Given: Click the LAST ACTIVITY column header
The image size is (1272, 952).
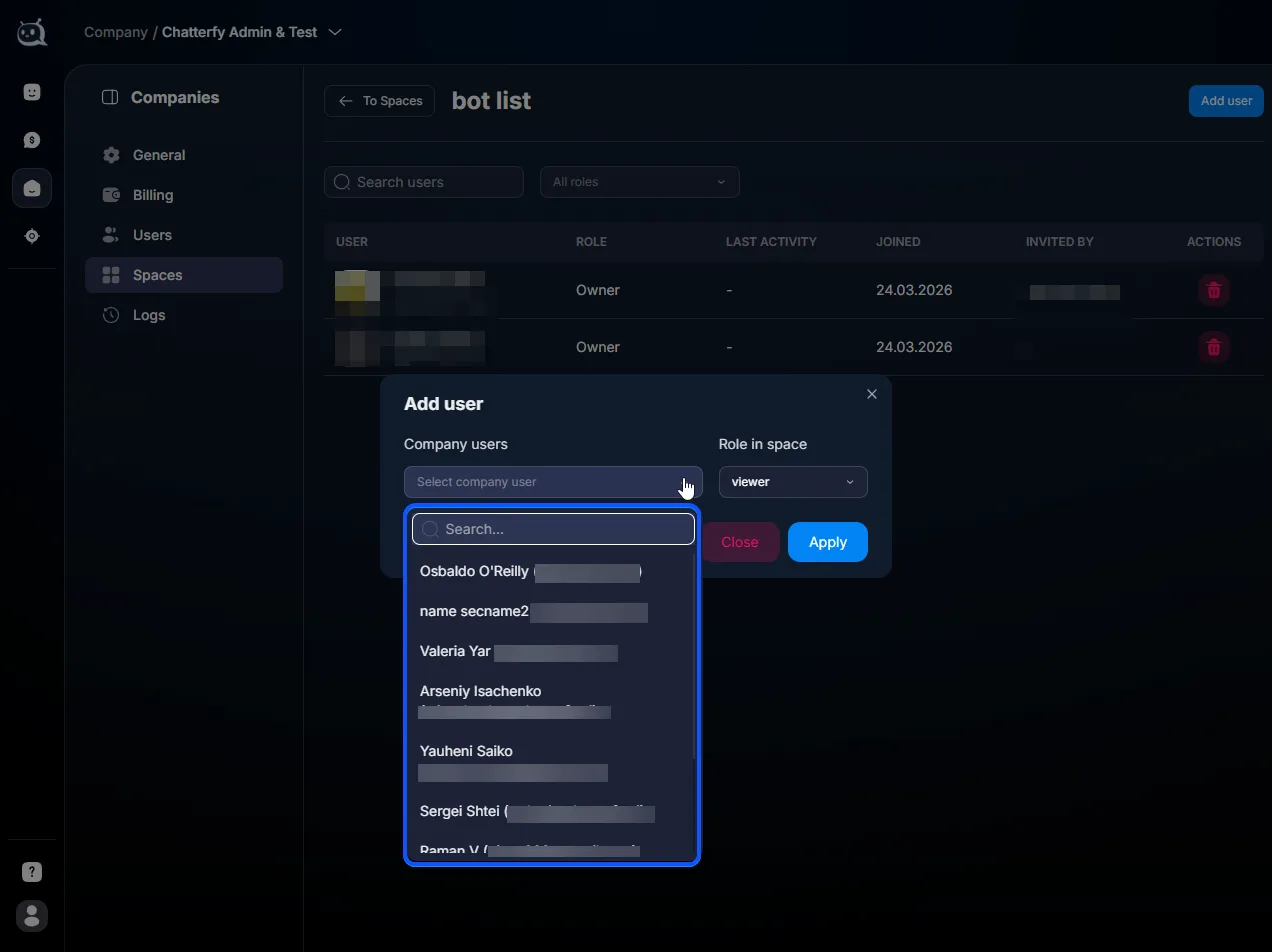Looking at the screenshot, I should (x=771, y=242).
